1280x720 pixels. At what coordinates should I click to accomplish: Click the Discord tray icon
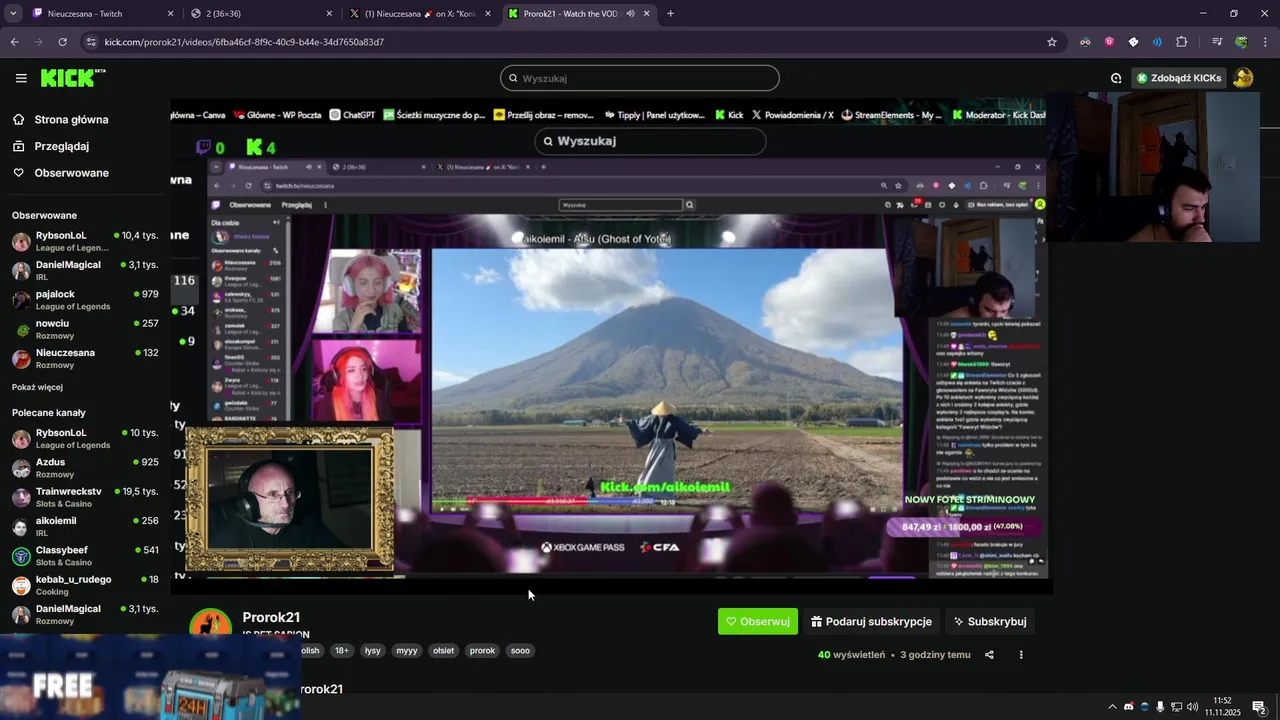point(1129,707)
